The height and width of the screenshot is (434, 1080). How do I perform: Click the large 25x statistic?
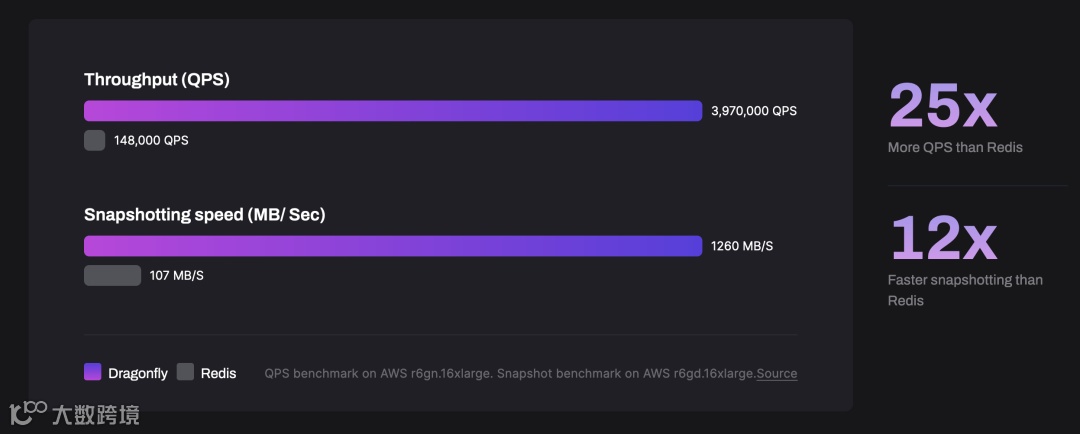(x=943, y=105)
